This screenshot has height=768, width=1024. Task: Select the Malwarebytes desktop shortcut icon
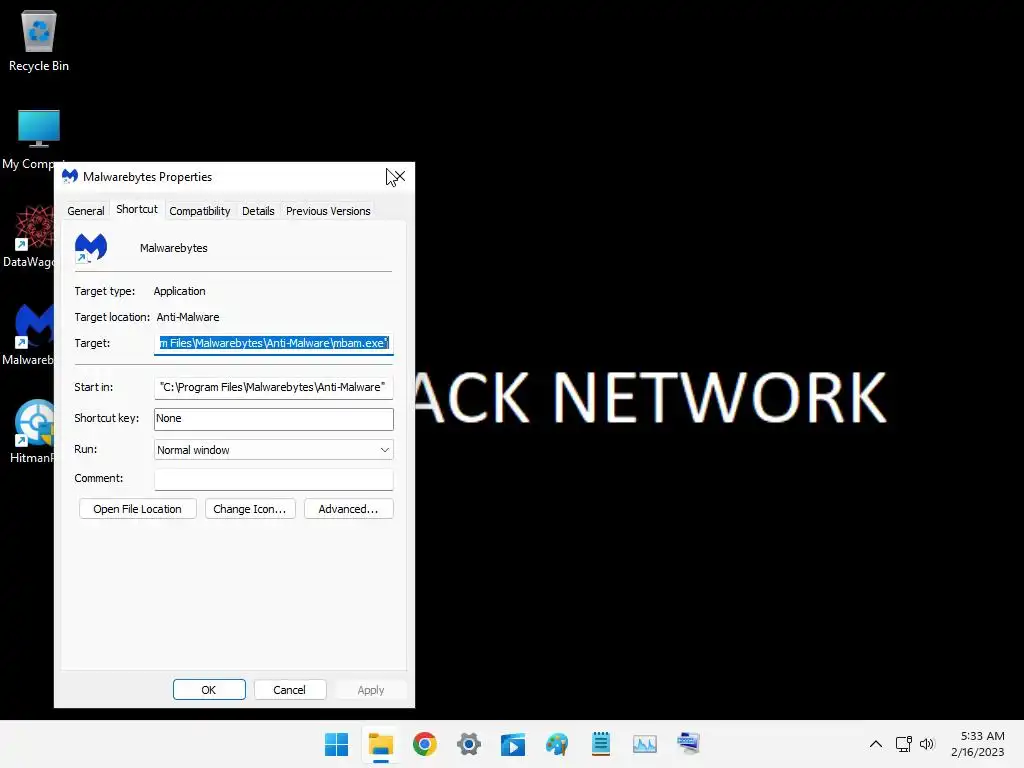click(29, 334)
